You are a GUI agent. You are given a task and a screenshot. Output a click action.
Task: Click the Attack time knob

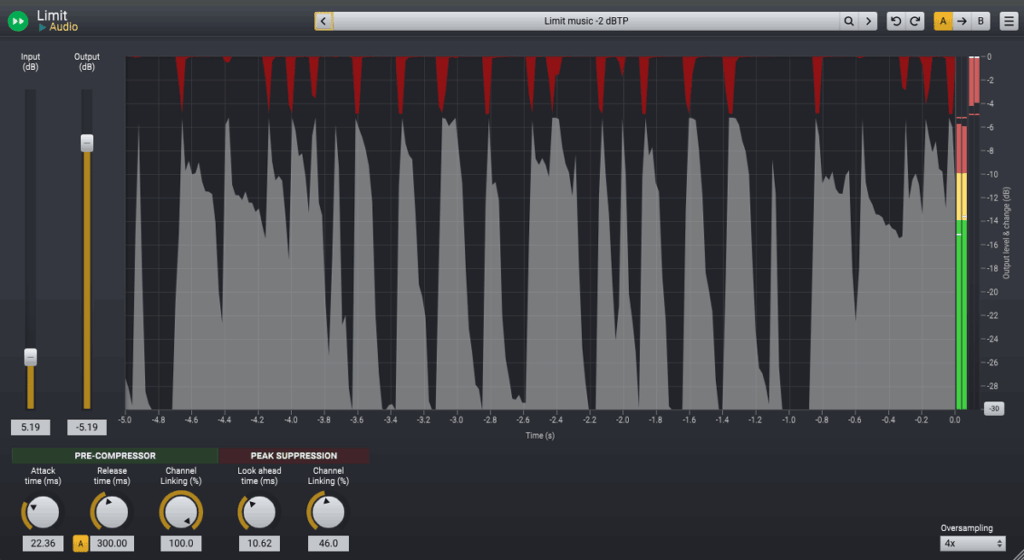coord(43,513)
